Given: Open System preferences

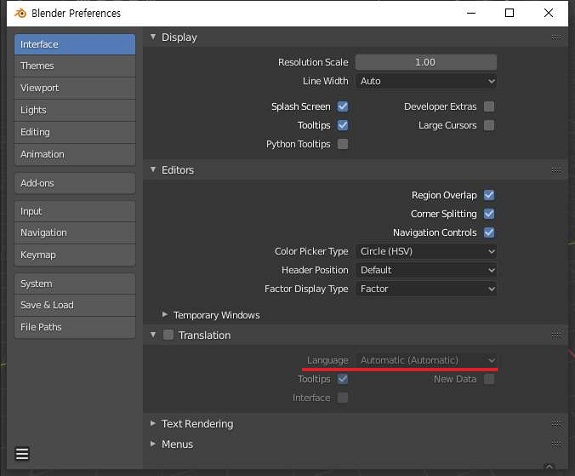Looking at the screenshot, I should point(75,284).
